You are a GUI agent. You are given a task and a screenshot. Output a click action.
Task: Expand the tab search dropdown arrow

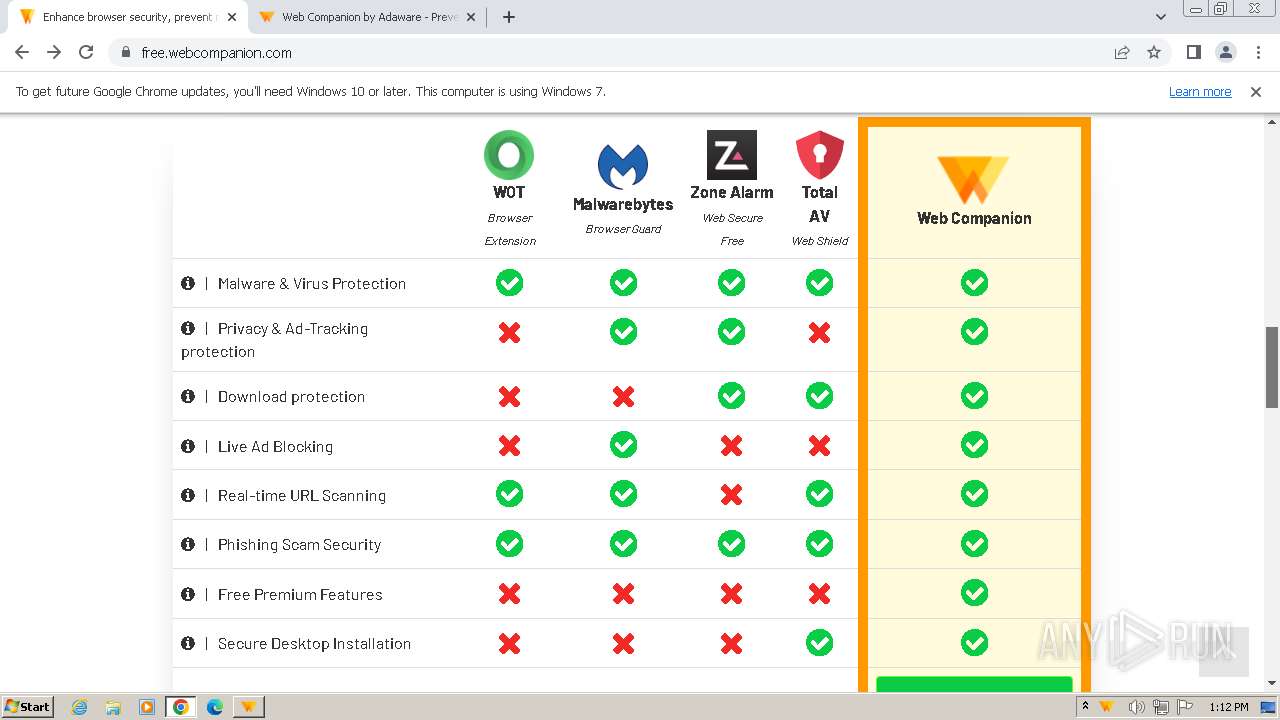pyautogui.click(x=1160, y=17)
